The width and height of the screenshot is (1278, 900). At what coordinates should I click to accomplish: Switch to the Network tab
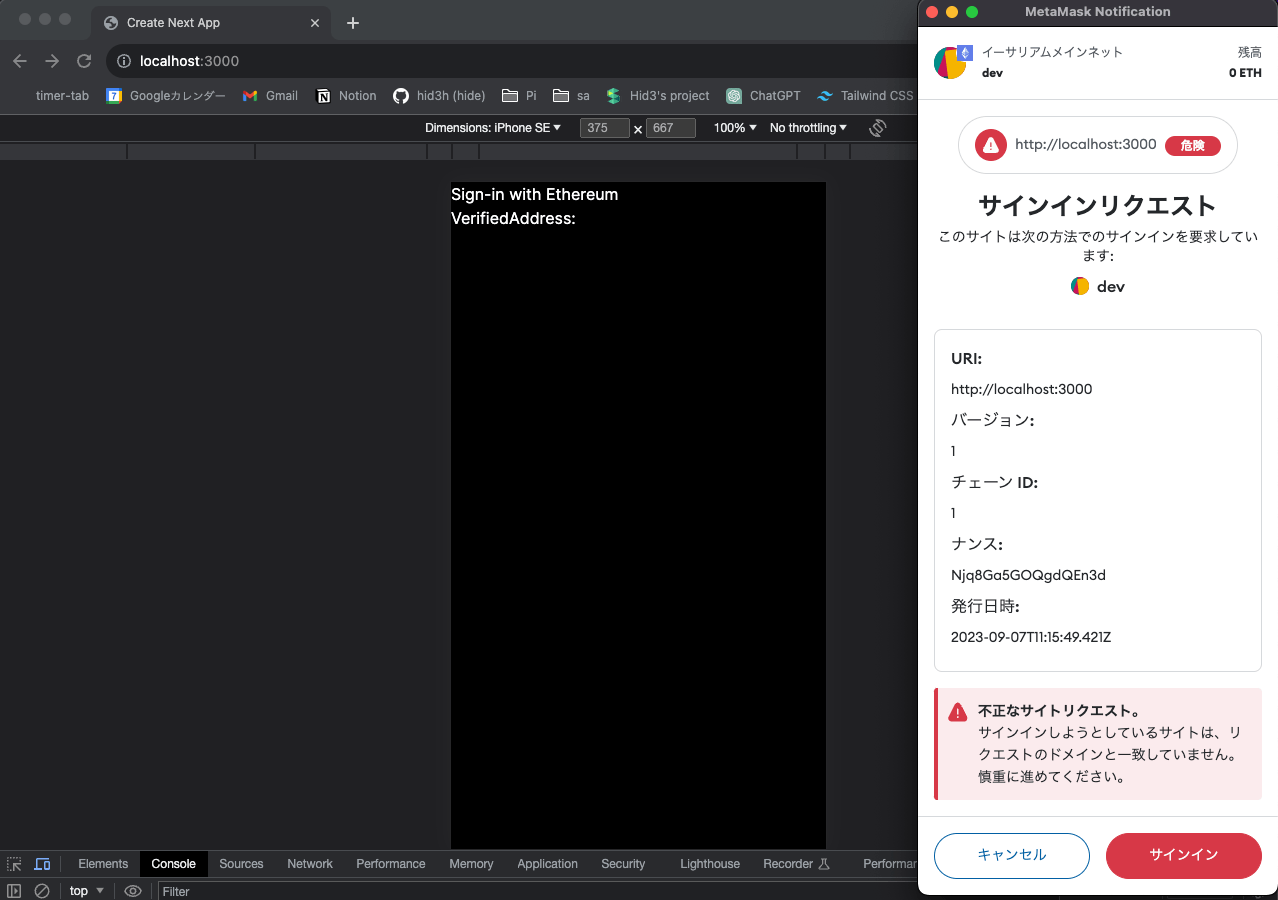pos(310,864)
